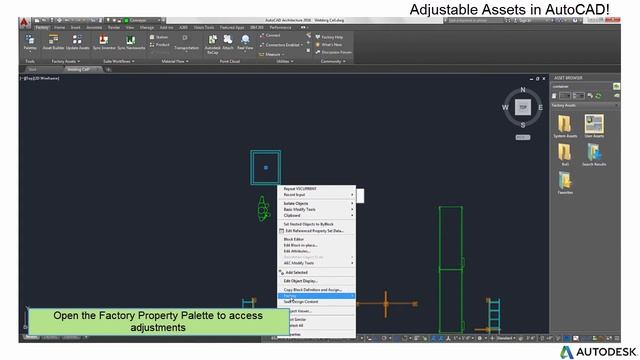Expand the Factory Assets panel dropdown
This screenshot has width=640, height=360.
tap(65, 61)
